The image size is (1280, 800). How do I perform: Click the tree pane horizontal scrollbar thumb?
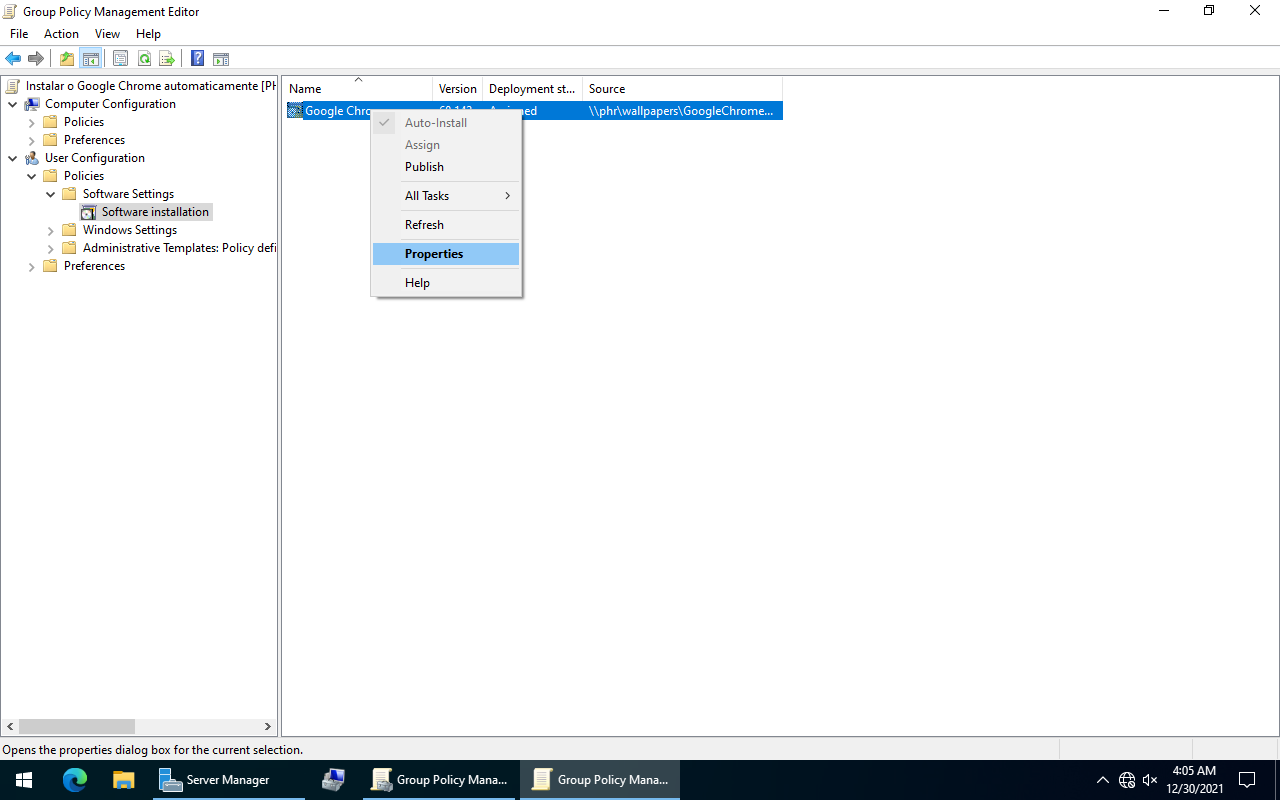point(76,727)
